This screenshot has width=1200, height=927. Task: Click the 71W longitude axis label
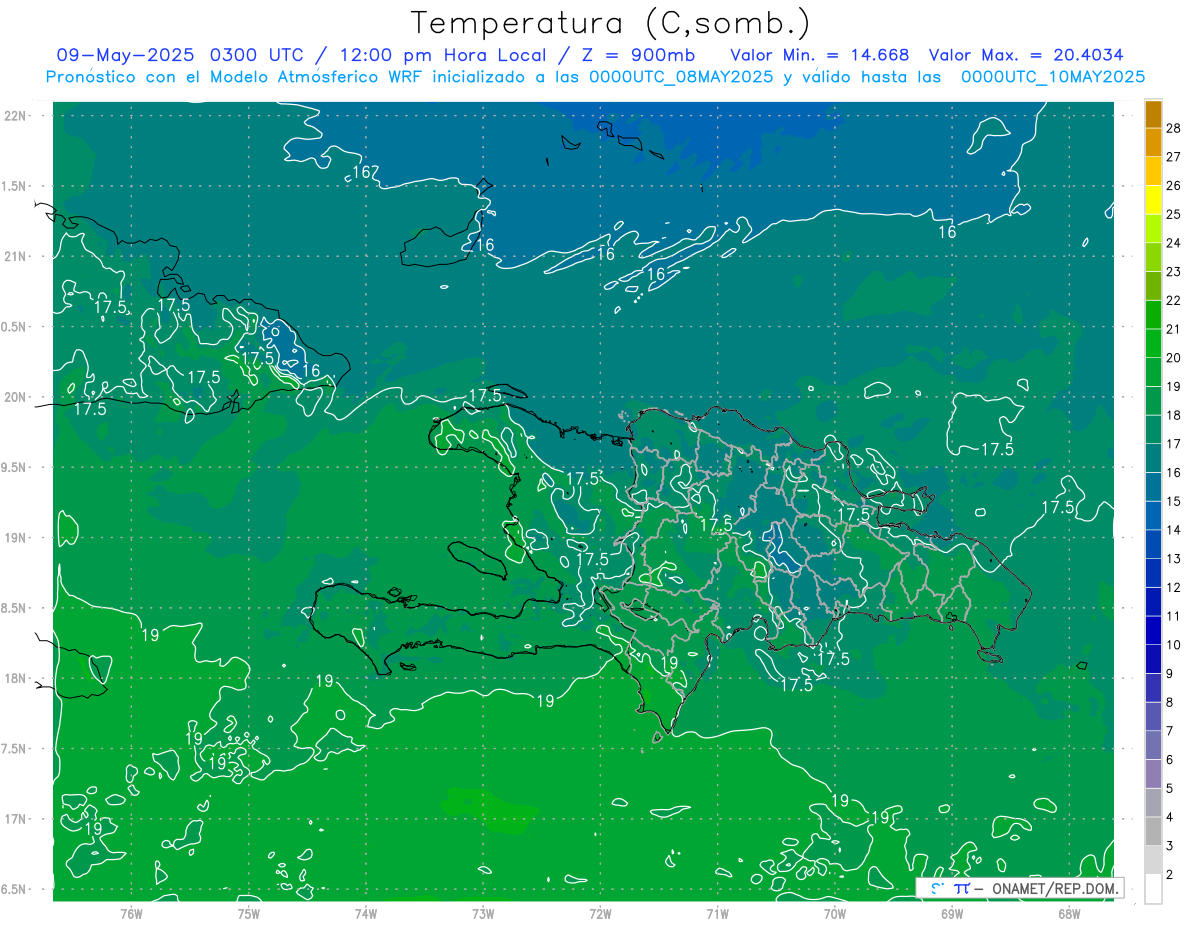717,914
